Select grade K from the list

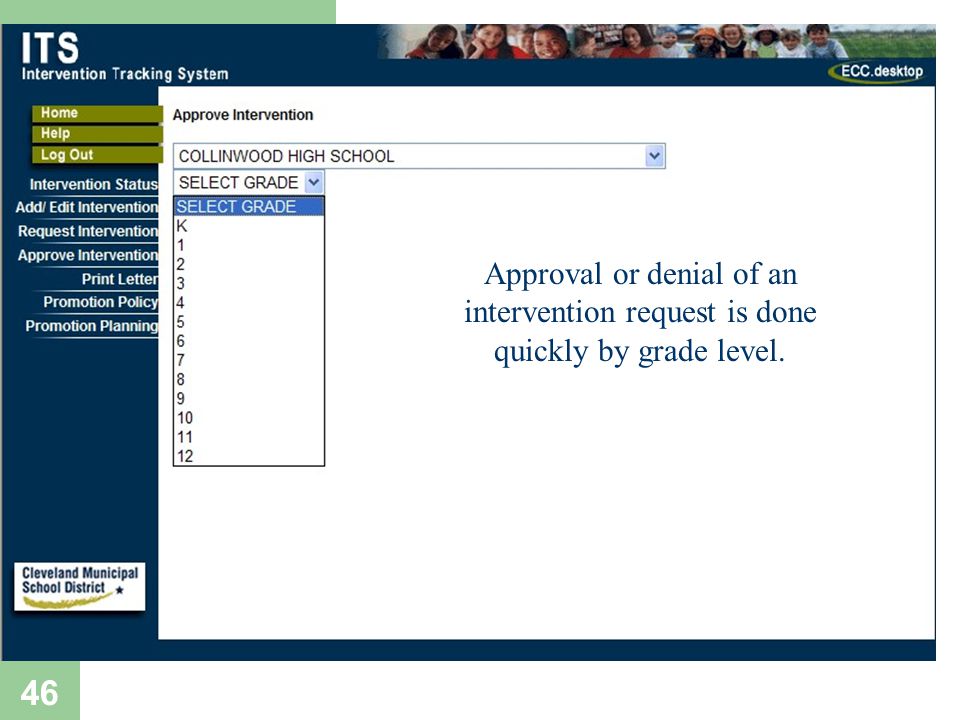[249, 226]
